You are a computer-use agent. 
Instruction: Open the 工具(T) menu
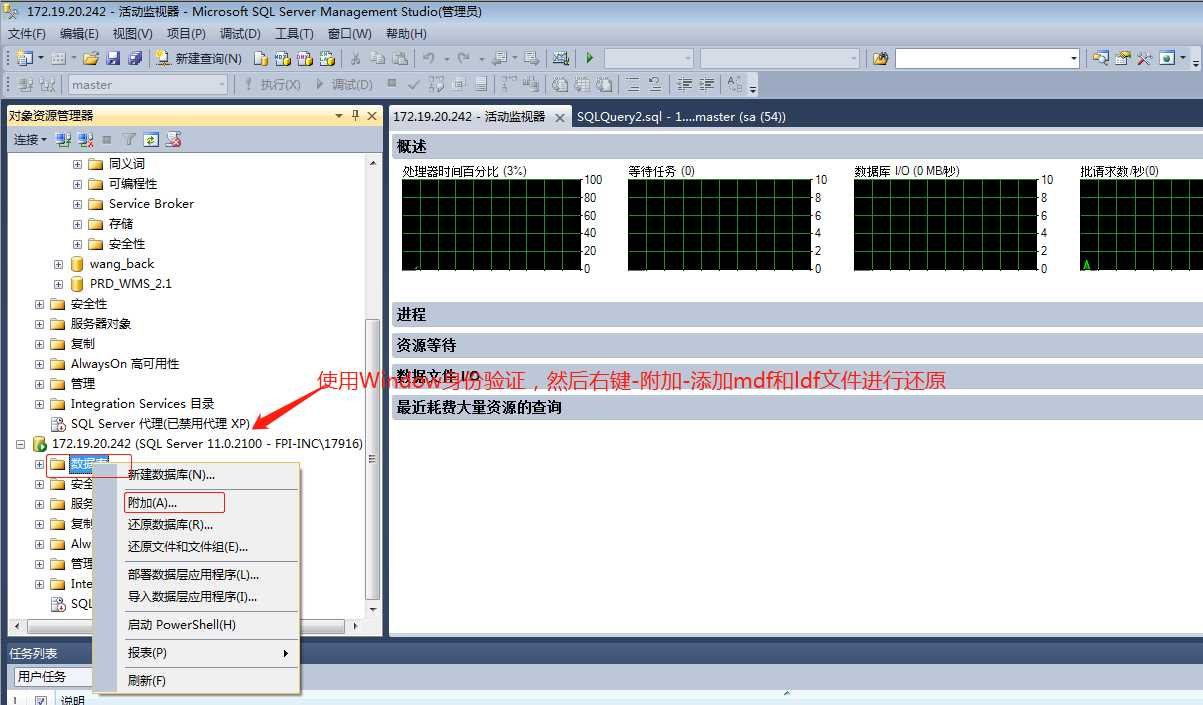pos(294,34)
